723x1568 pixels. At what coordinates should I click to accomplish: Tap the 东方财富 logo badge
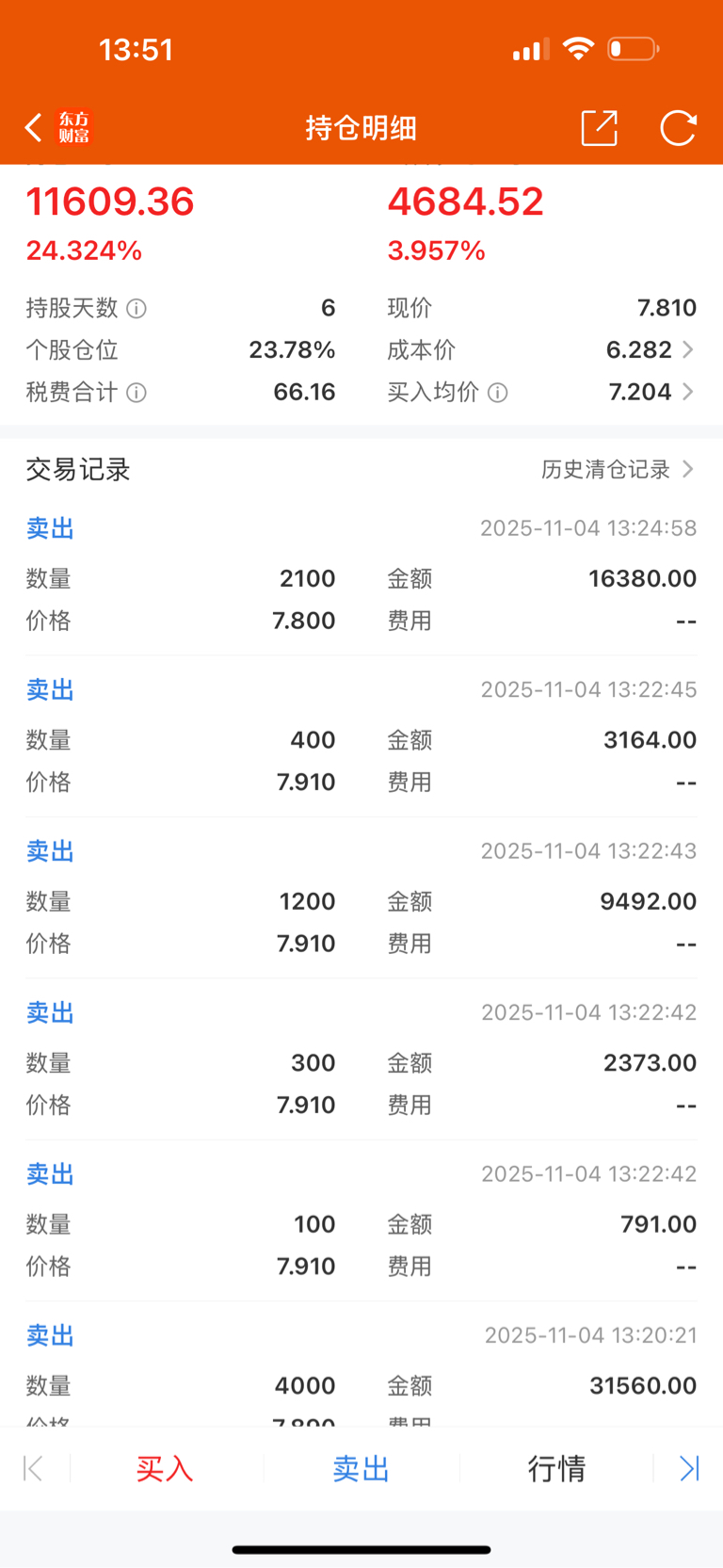click(73, 127)
